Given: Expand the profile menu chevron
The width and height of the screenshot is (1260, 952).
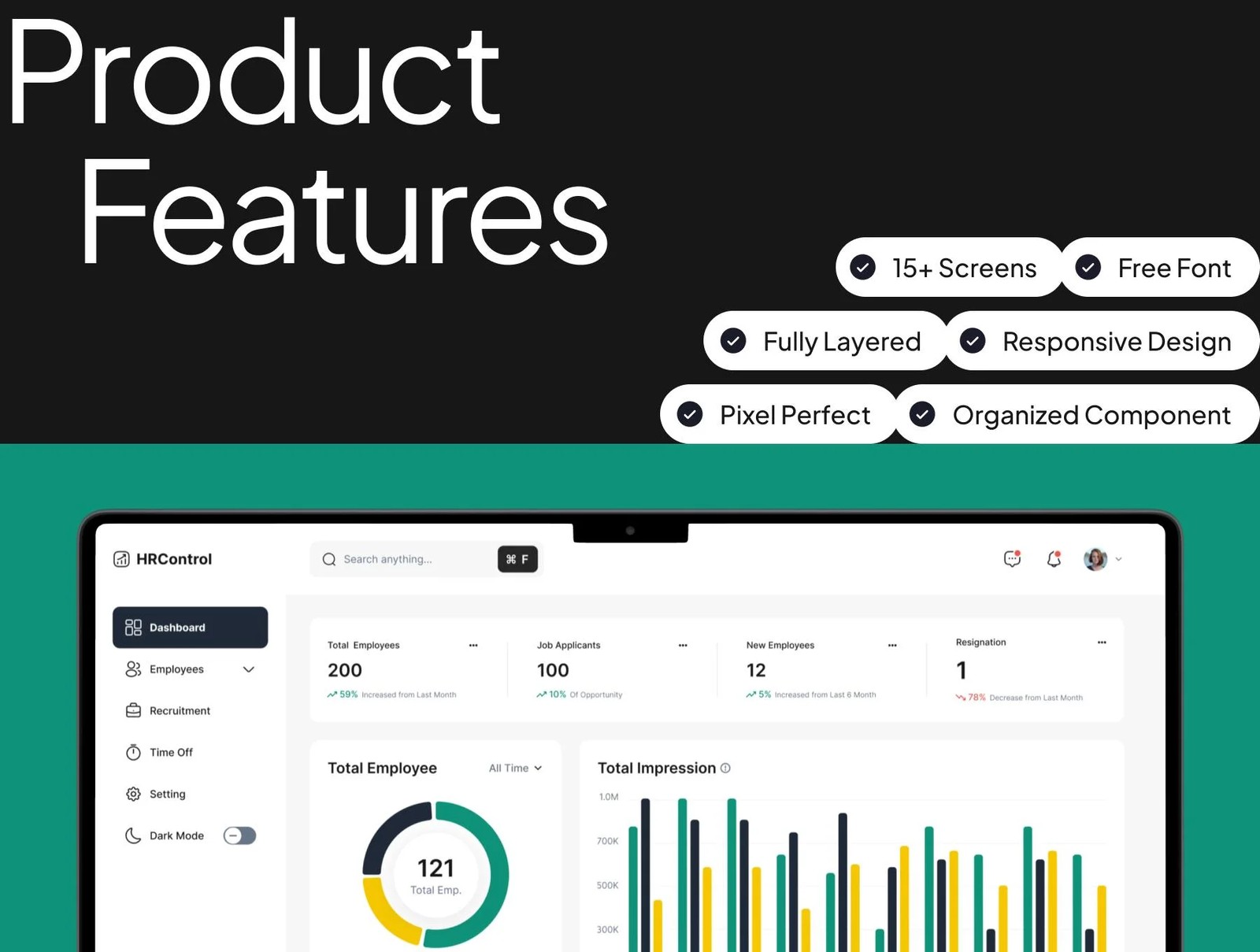Looking at the screenshot, I should coord(1118,559).
